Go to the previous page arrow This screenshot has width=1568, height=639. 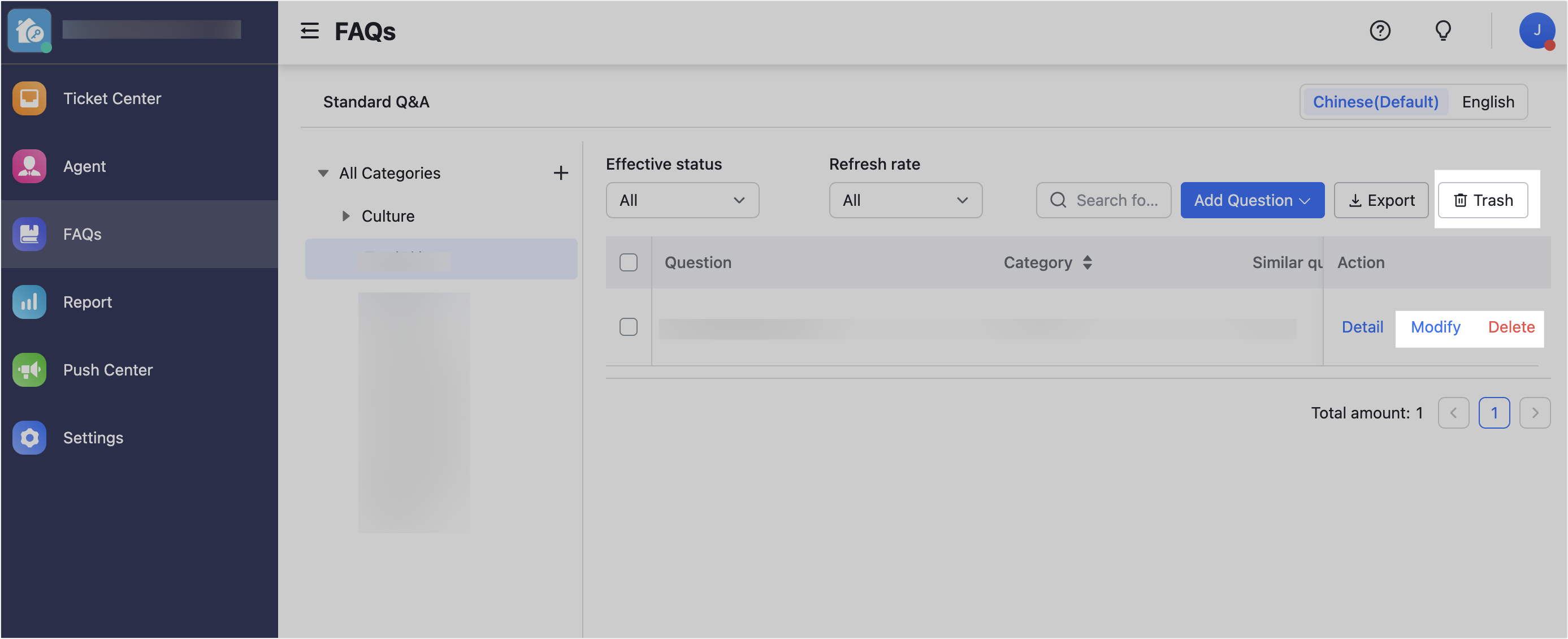[1454, 413]
